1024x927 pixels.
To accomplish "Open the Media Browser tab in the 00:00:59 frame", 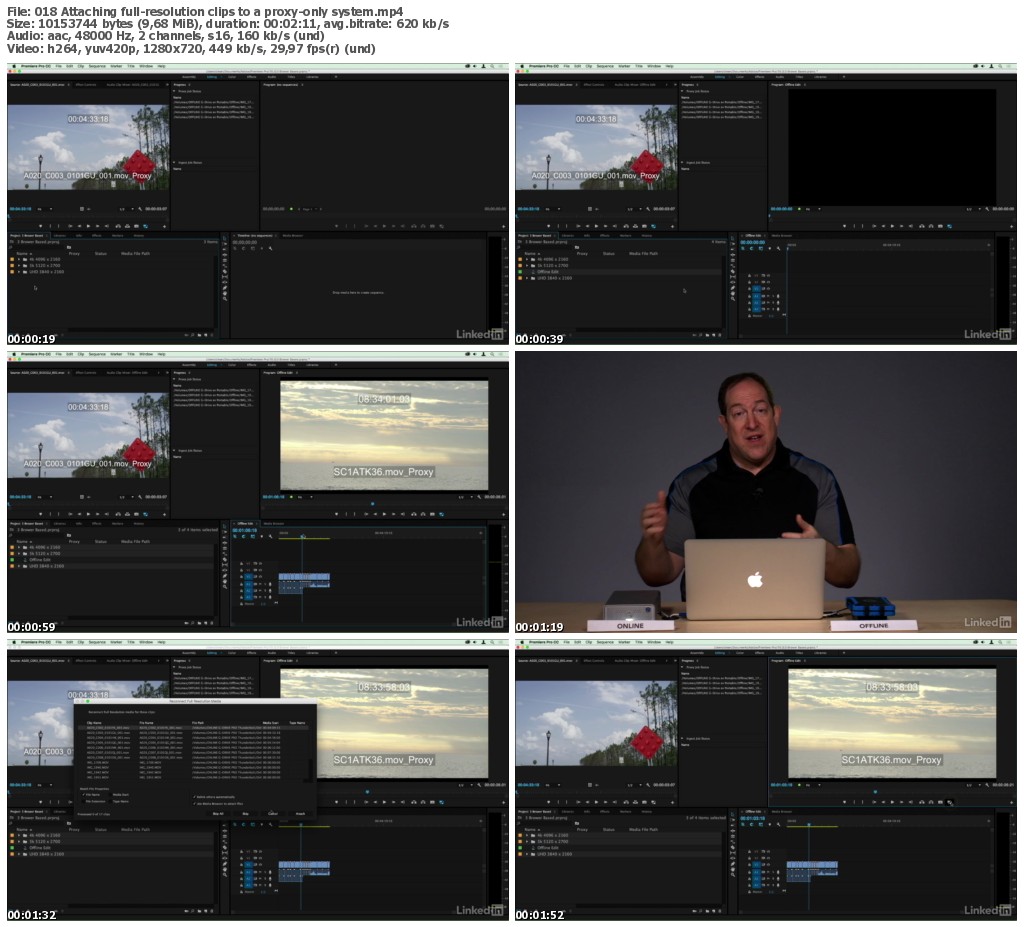I will pos(274,523).
